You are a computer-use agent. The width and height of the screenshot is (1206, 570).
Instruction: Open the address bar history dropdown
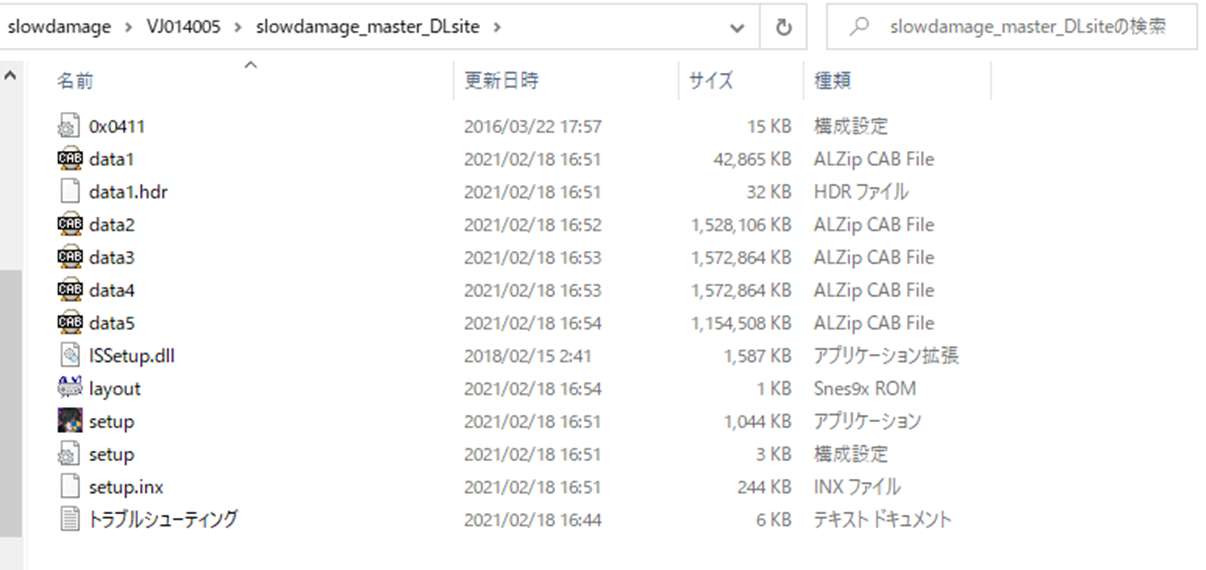[738, 28]
